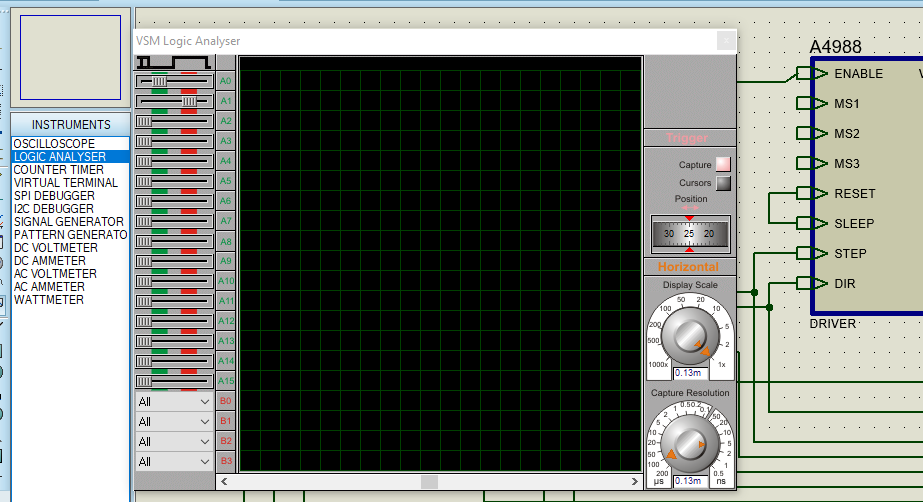923x502 pixels.
Task: Click the ENABLE pin on the A4988 driver
Action: 812,74
